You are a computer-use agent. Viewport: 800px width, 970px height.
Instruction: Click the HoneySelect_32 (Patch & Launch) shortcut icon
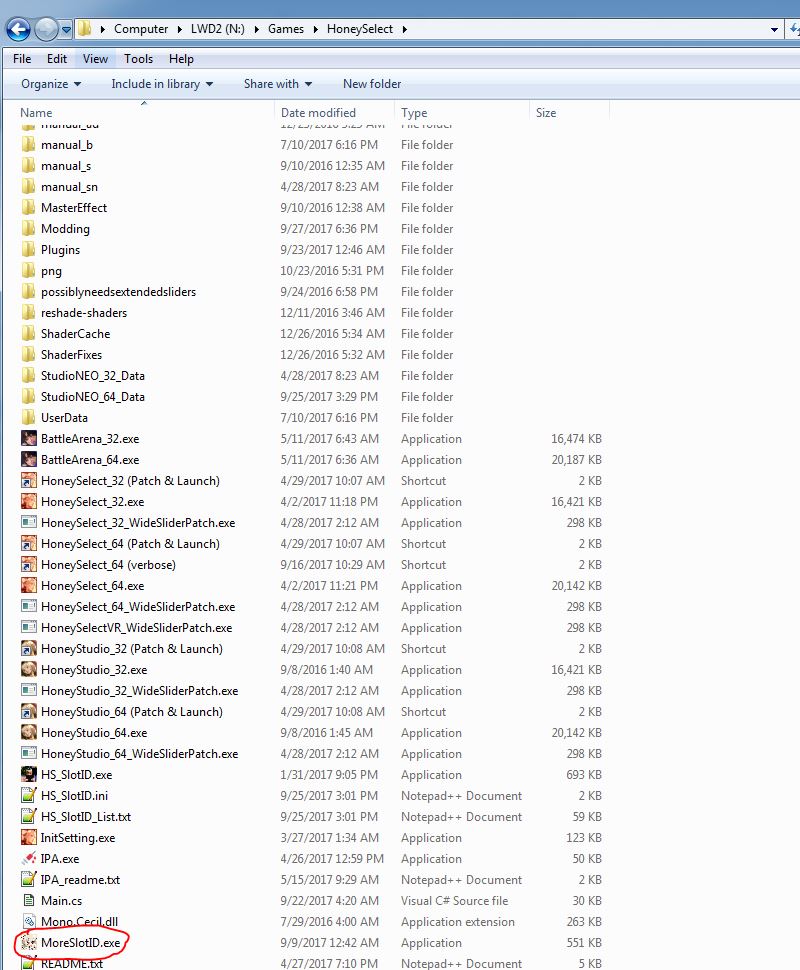pos(28,481)
